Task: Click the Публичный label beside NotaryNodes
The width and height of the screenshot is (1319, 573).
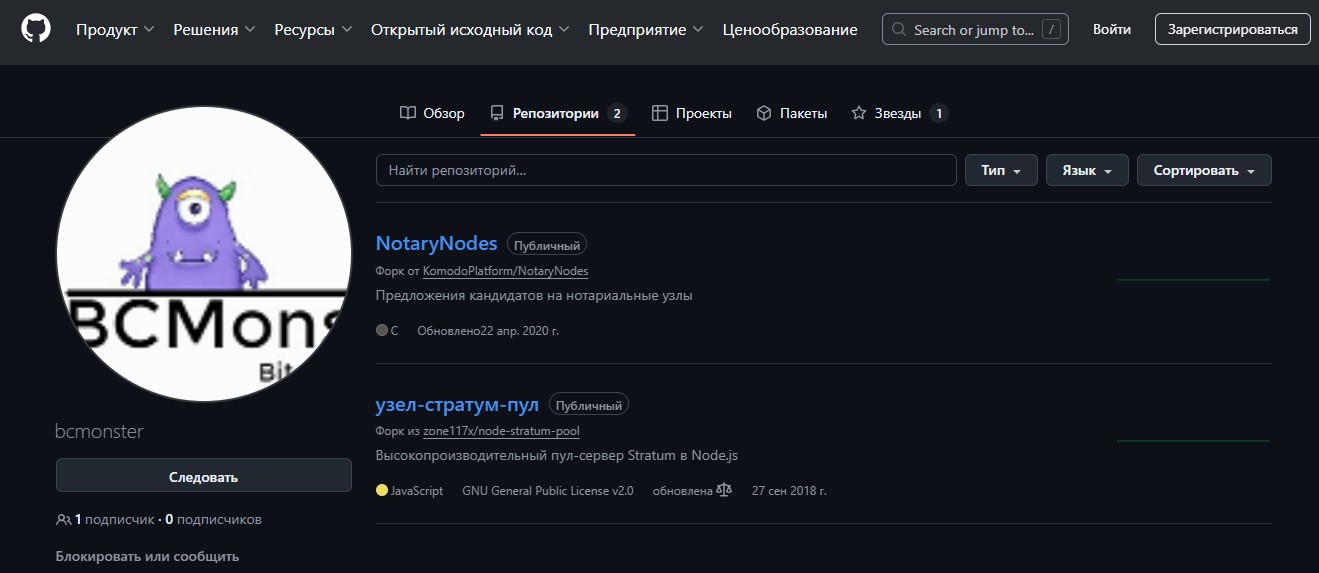Action: (x=547, y=244)
